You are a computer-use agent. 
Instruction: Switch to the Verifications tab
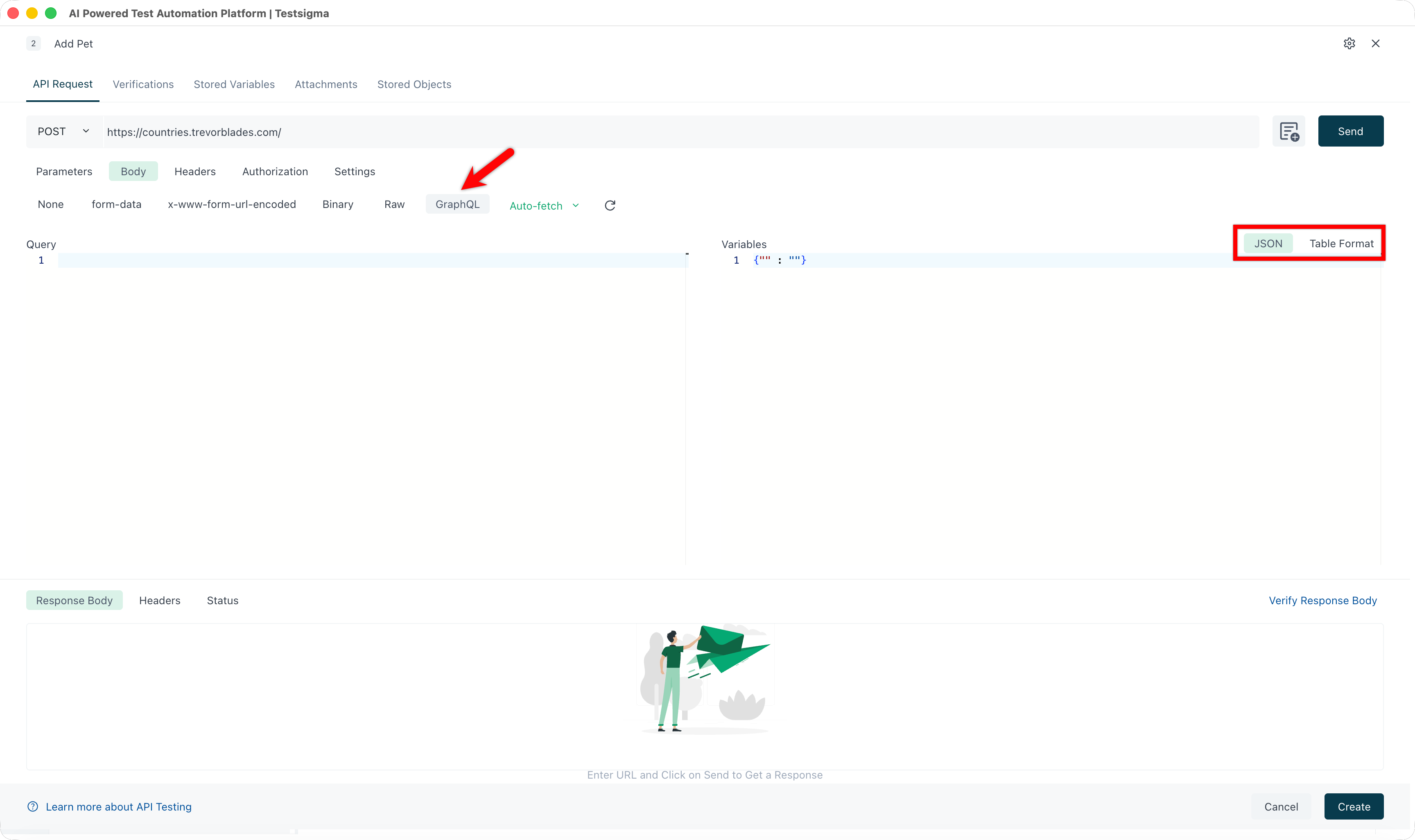coord(142,84)
